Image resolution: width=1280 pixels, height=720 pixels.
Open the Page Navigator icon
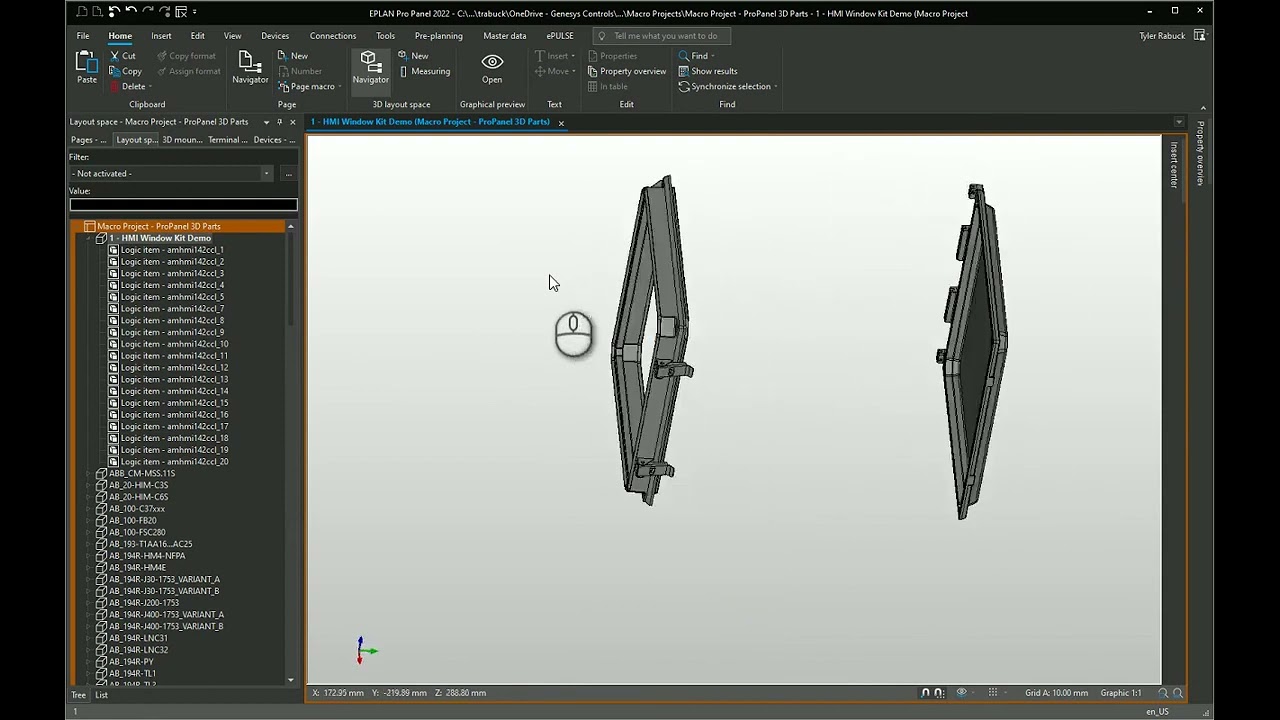coord(250,63)
